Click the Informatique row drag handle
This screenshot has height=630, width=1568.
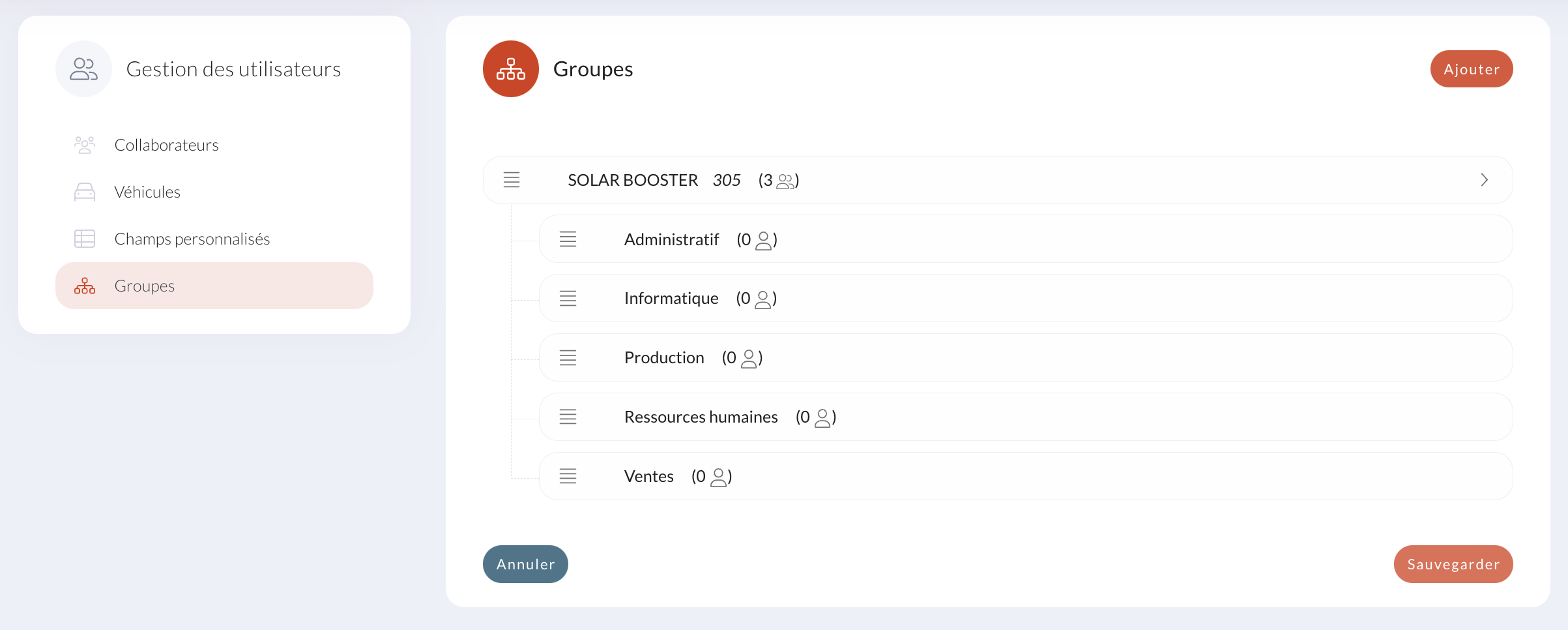[568, 299]
